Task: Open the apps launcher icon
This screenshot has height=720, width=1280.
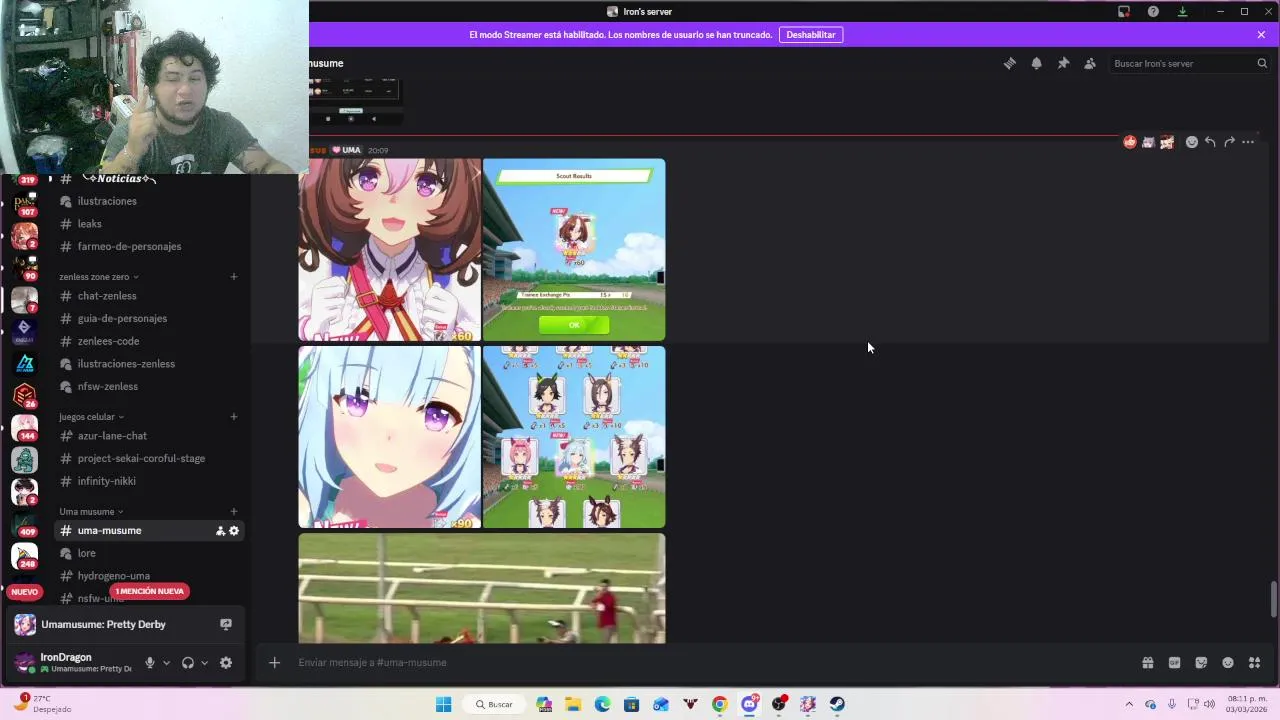Action: (x=1254, y=662)
